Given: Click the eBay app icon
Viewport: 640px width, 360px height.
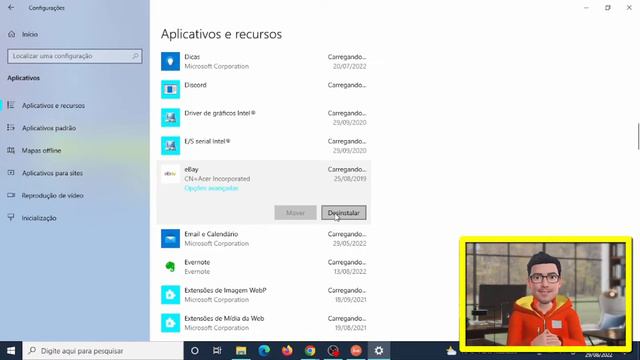Looking at the screenshot, I should click(x=170, y=174).
